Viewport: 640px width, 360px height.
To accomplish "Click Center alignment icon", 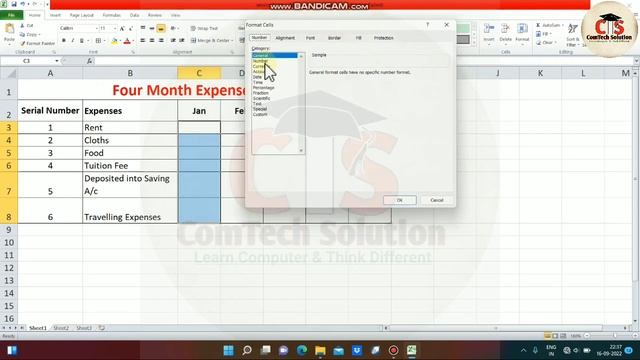I will click(x=152, y=40).
